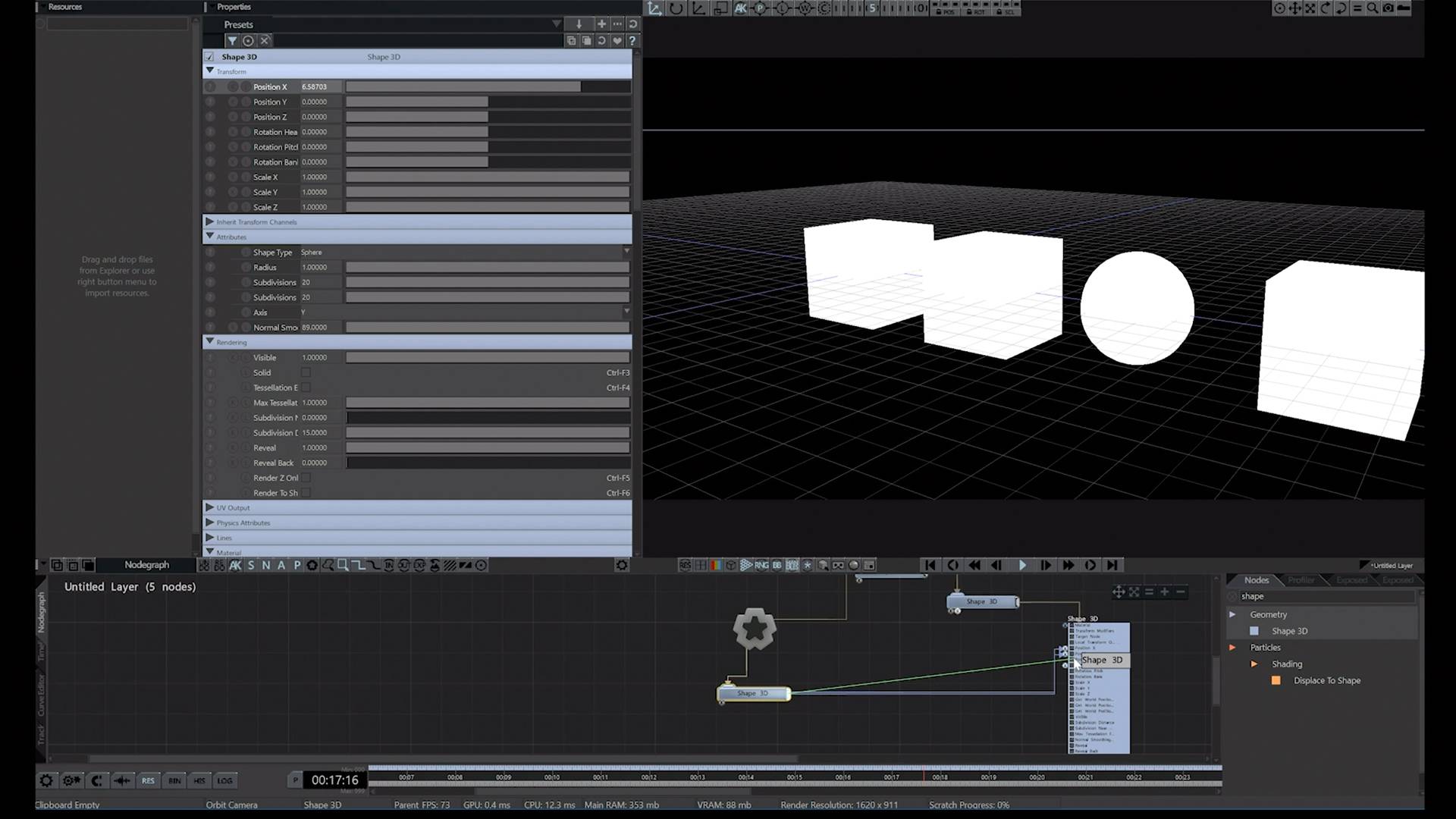Screen dimensions: 1456x819
Task: Open the BIN panel button
Action: 174,780
